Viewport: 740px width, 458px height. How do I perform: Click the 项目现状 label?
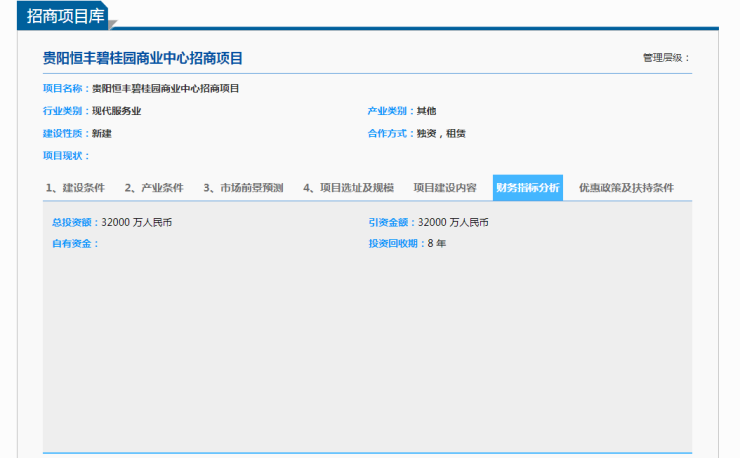click(67, 156)
